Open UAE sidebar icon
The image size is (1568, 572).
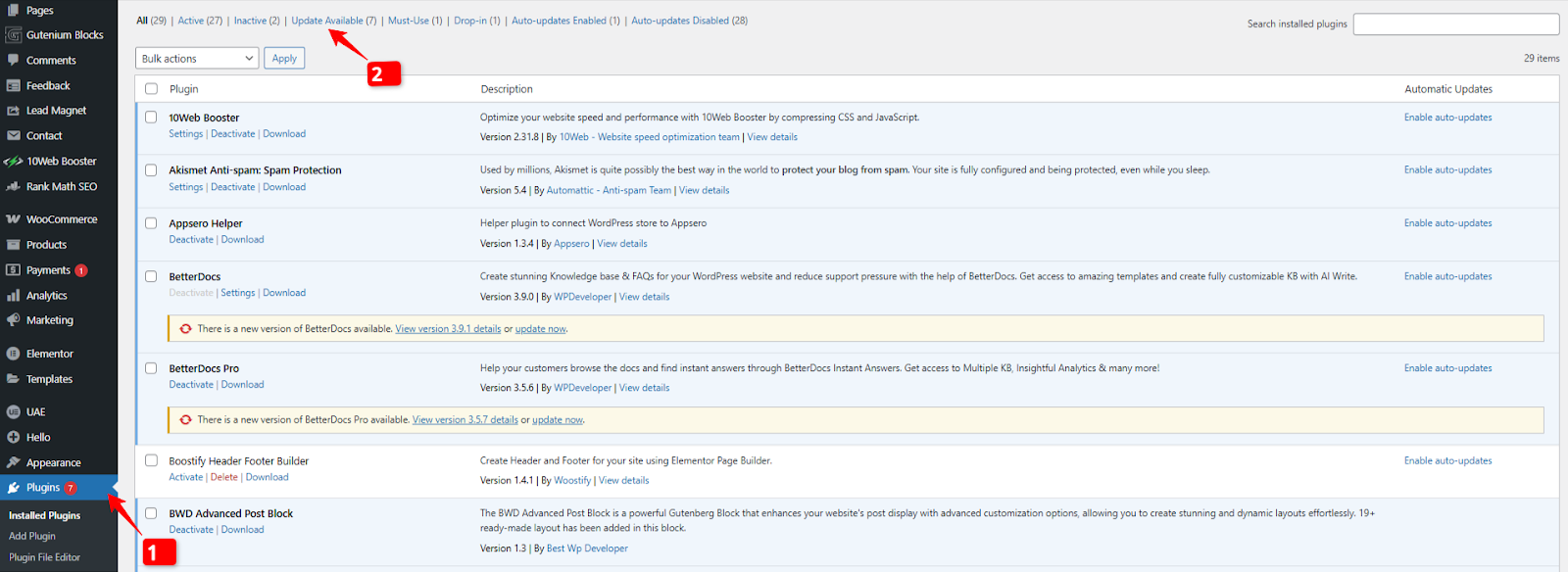pos(14,412)
